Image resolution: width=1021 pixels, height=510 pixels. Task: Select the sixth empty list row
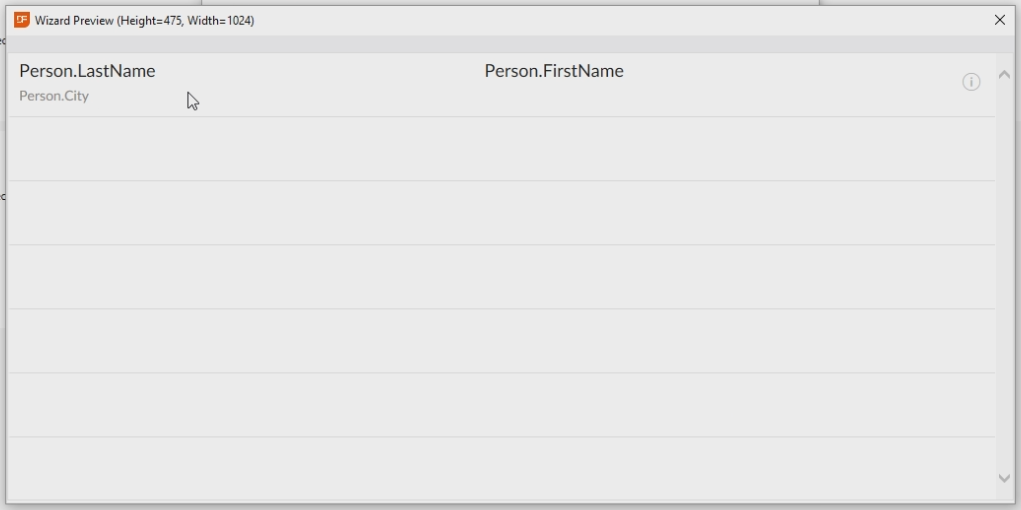pos(500,405)
